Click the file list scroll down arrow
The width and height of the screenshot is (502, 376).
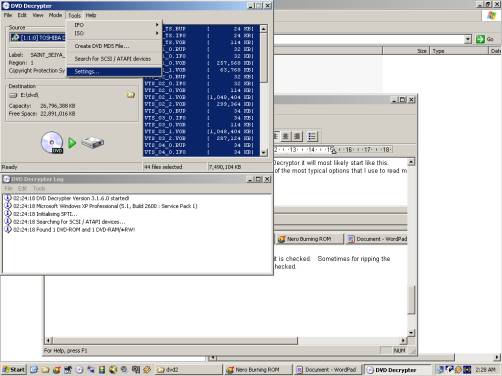coord(264,153)
